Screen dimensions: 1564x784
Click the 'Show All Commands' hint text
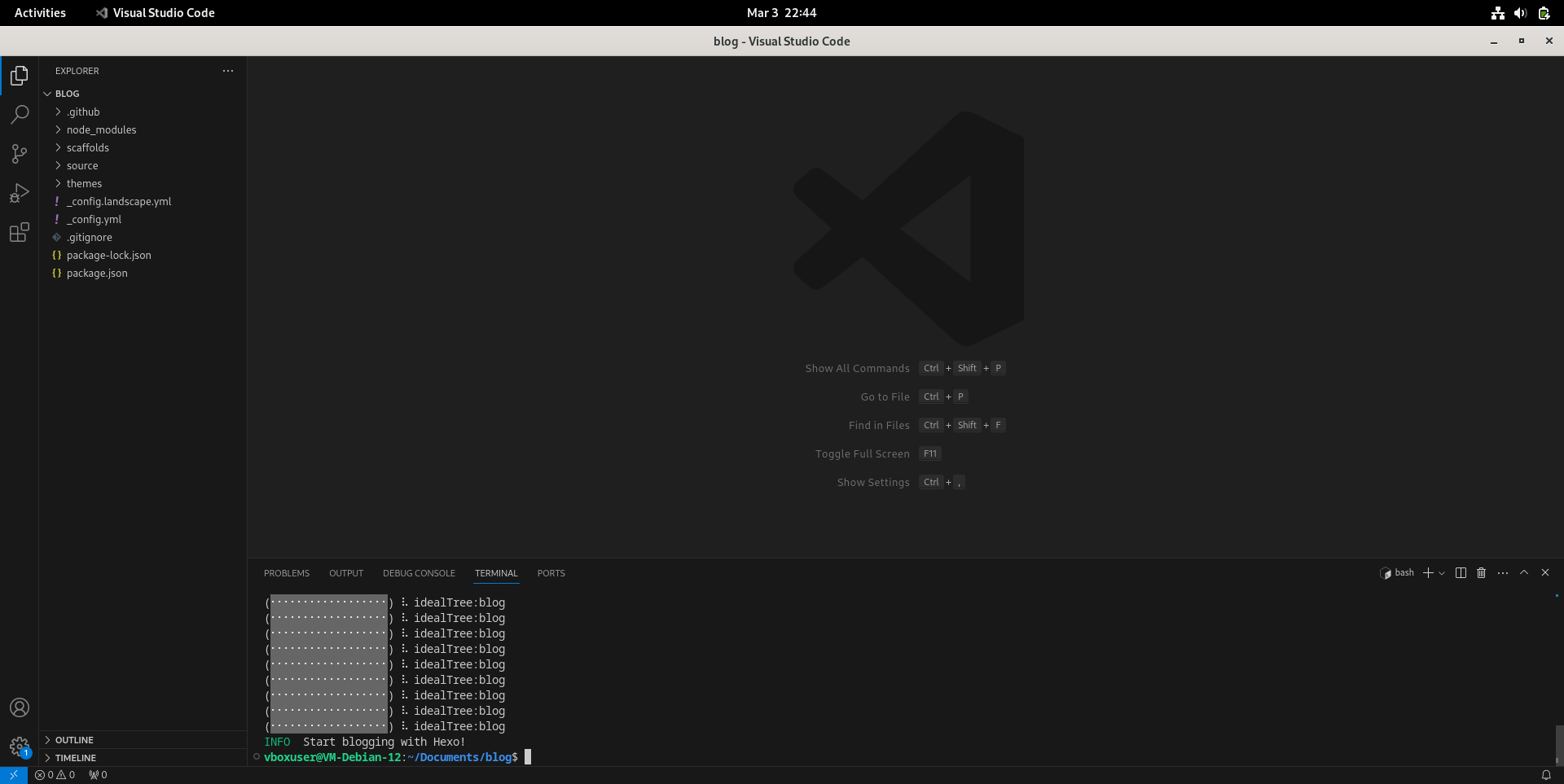[858, 368]
